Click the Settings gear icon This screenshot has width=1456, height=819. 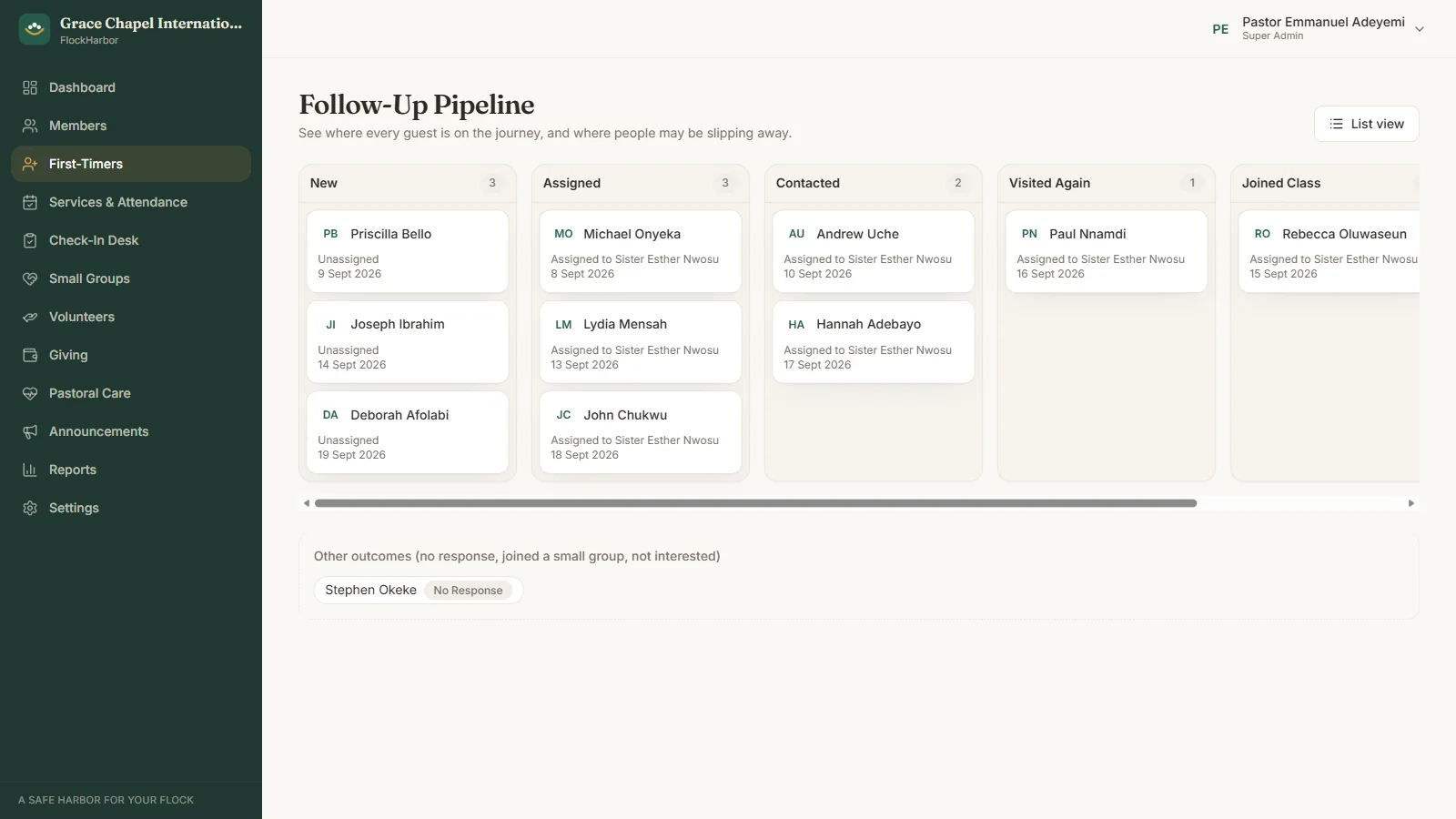click(x=30, y=508)
